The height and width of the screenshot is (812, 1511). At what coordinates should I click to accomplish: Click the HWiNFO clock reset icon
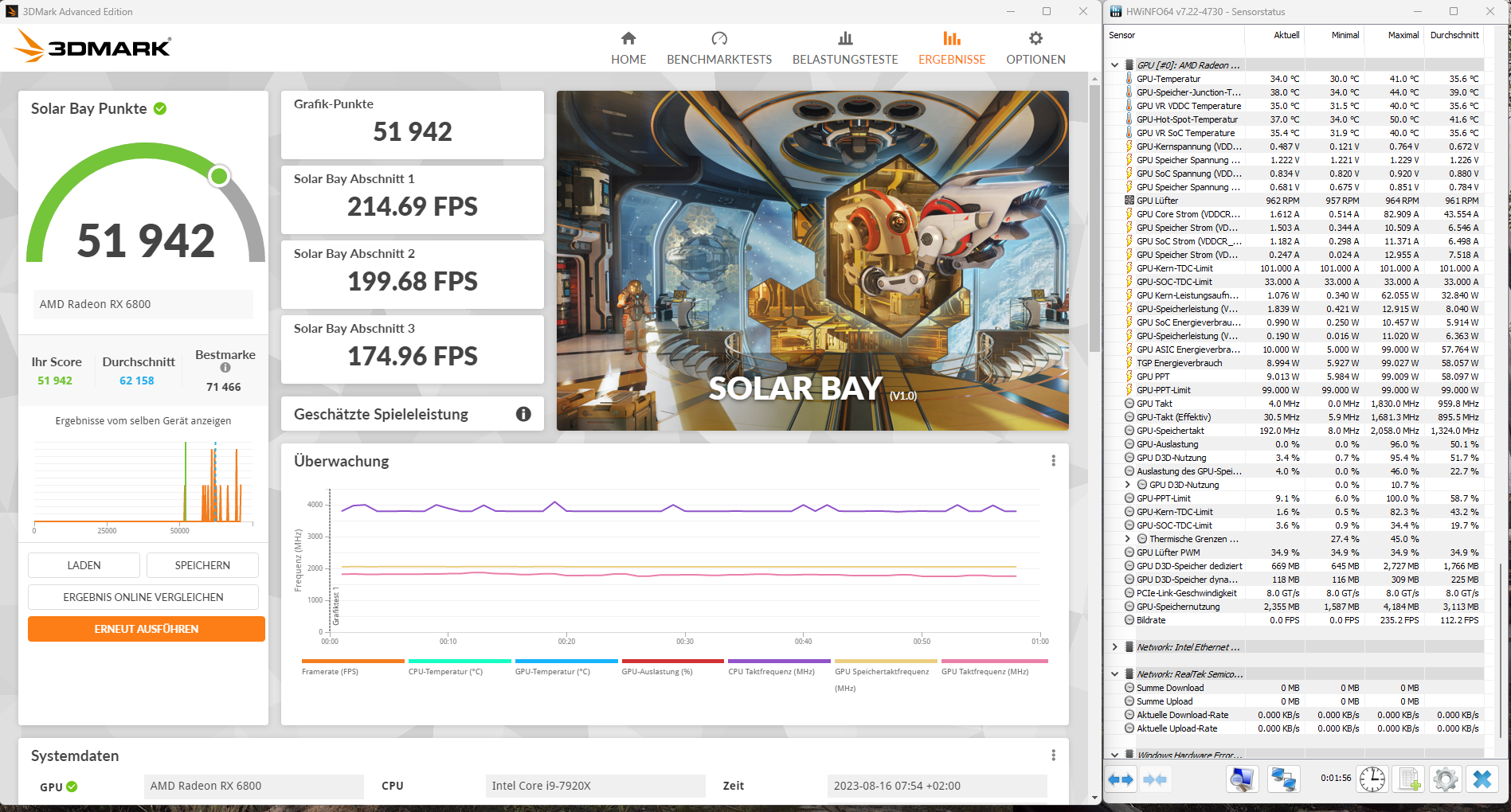1372,779
